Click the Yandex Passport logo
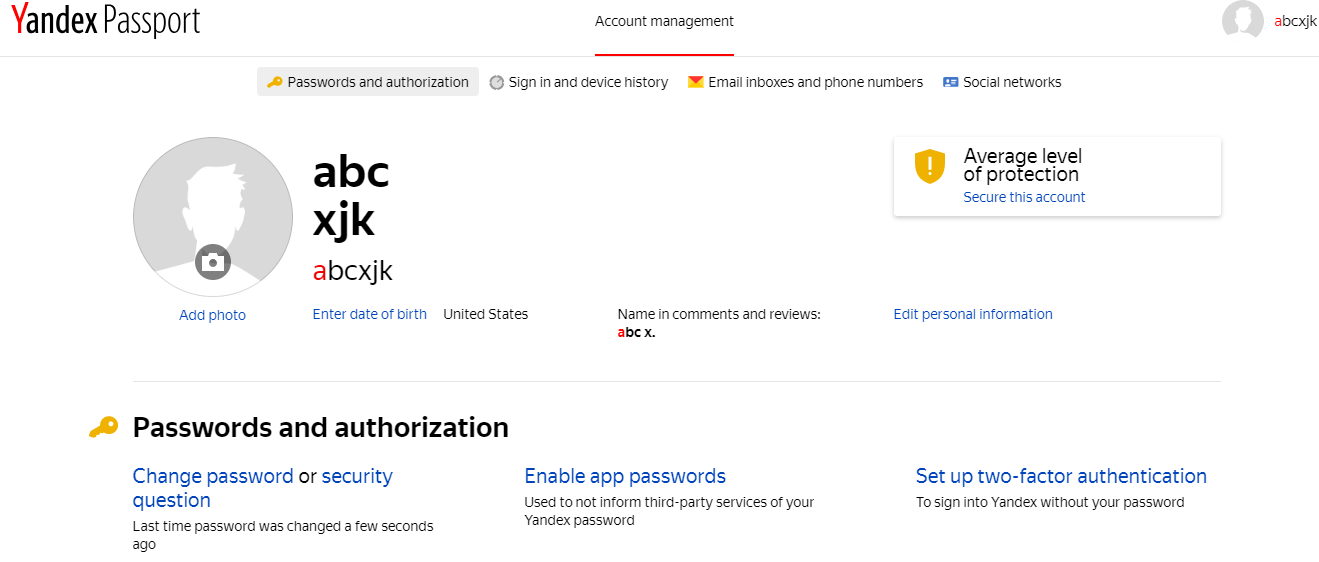Viewport: 1319px width, 562px height. tap(106, 21)
